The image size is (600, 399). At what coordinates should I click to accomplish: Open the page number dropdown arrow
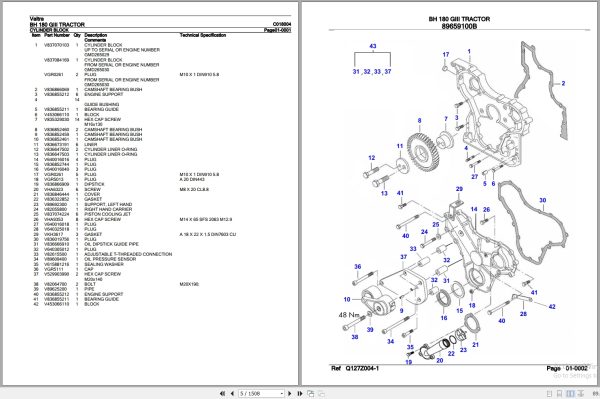pos(282,393)
